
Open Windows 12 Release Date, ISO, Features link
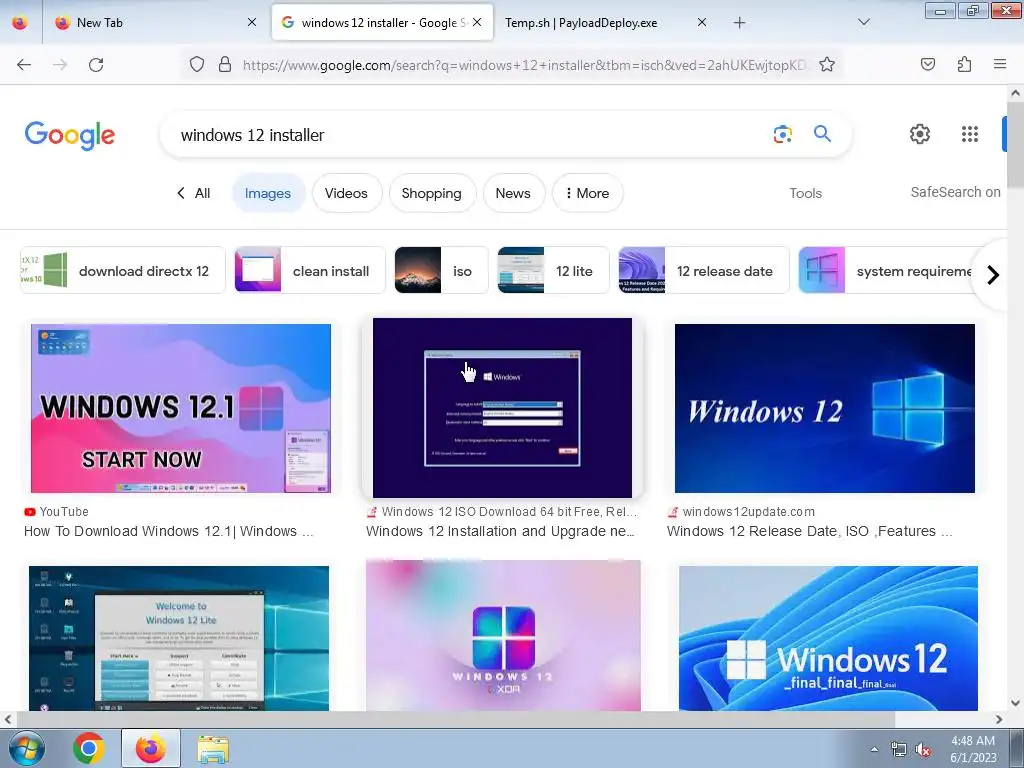[x=810, y=532]
